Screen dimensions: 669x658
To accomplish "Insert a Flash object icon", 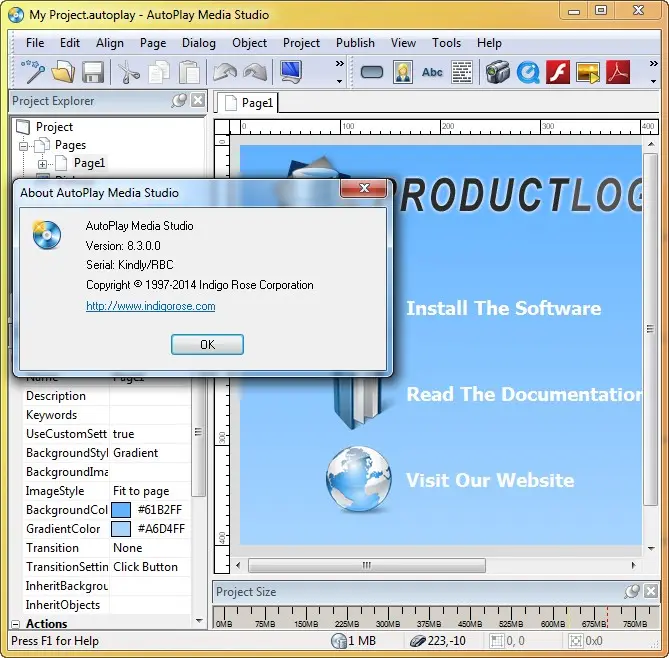I will [x=558, y=72].
